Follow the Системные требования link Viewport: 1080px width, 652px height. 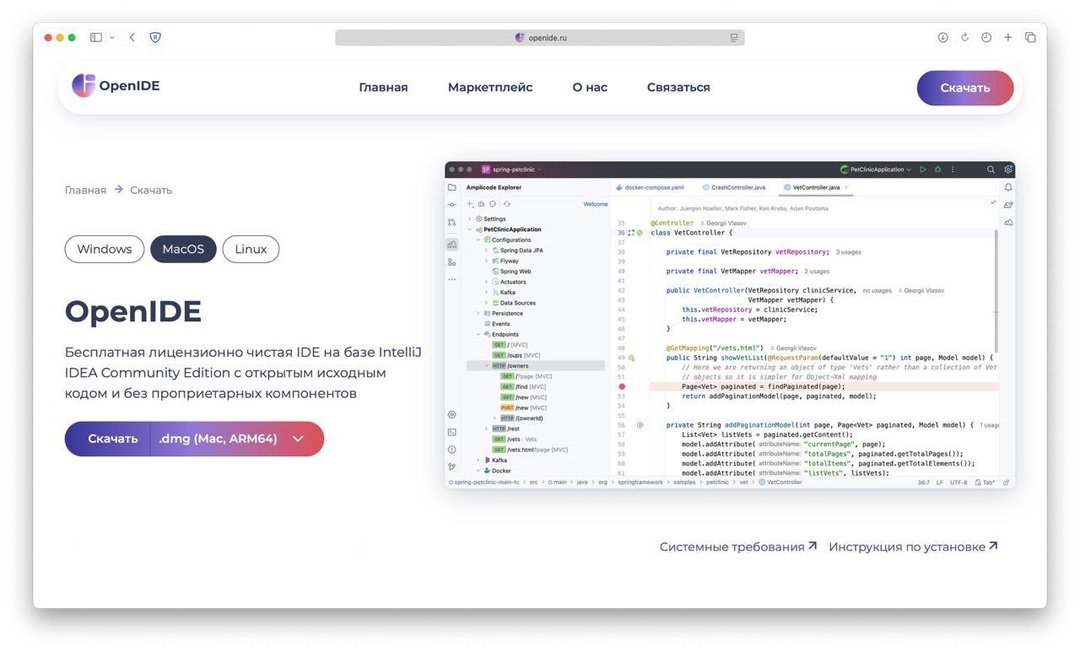[x=735, y=546]
